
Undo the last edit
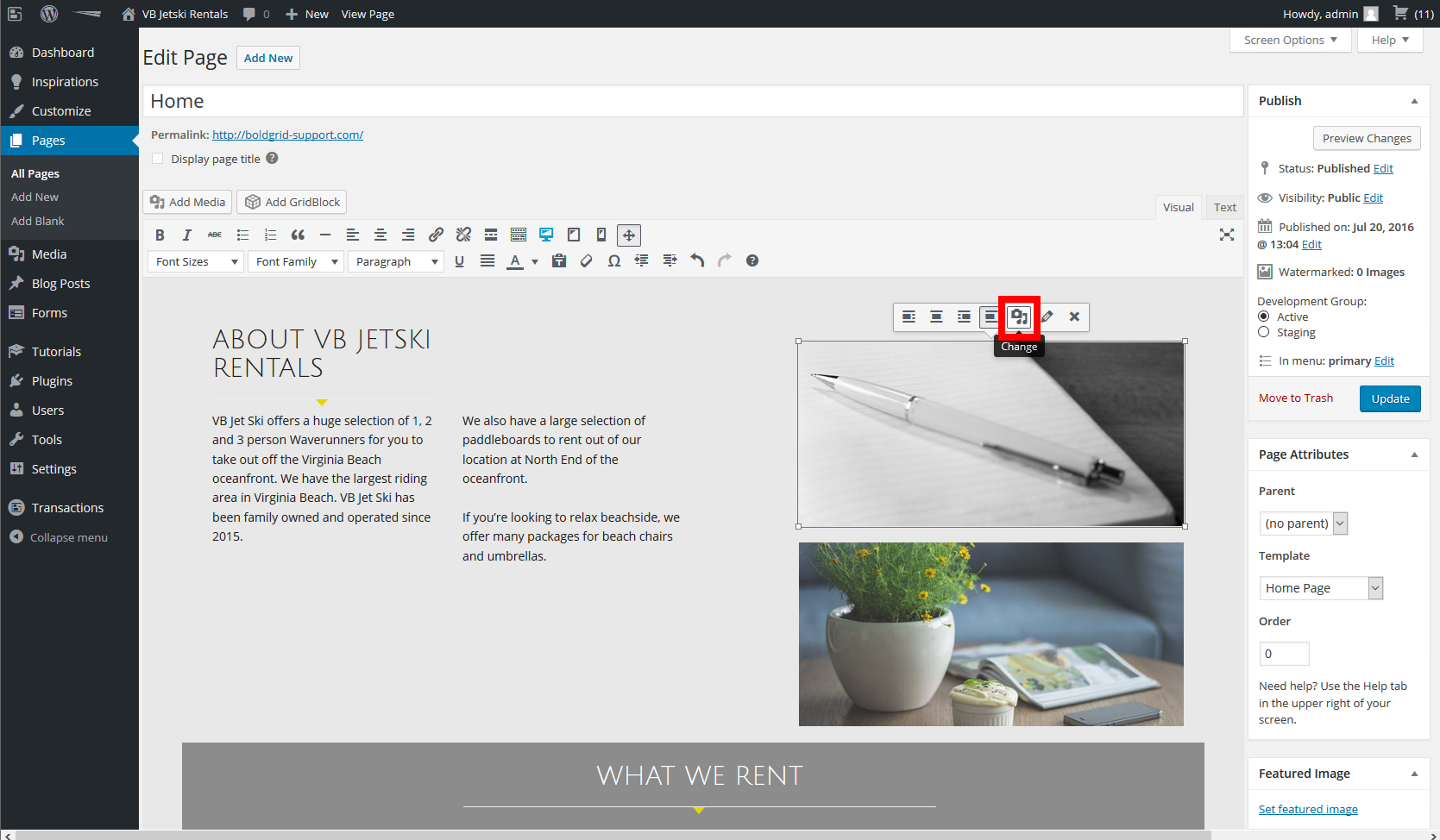697,261
